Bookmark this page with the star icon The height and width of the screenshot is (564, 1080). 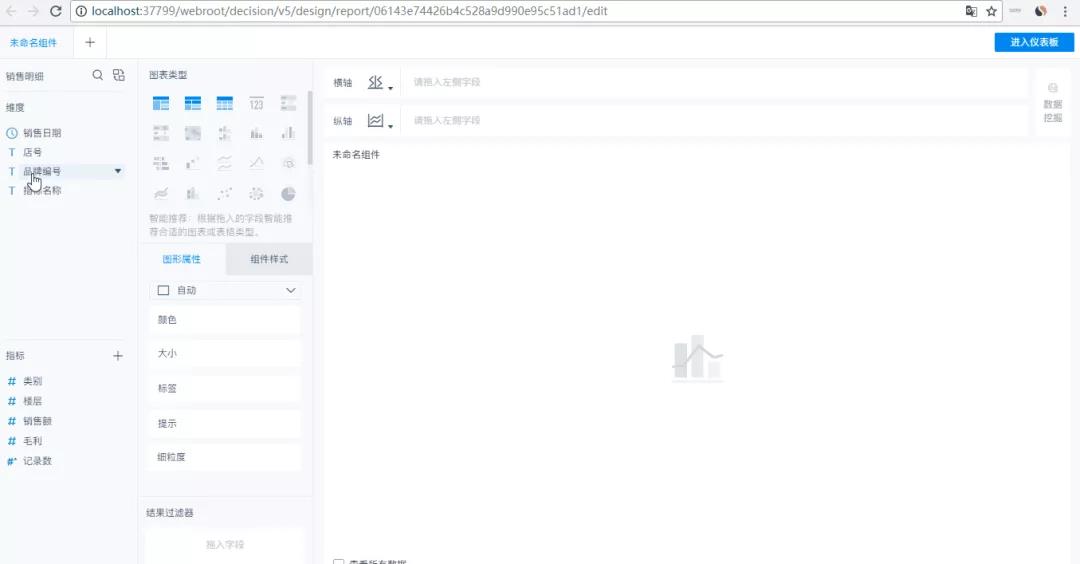click(992, 11)
